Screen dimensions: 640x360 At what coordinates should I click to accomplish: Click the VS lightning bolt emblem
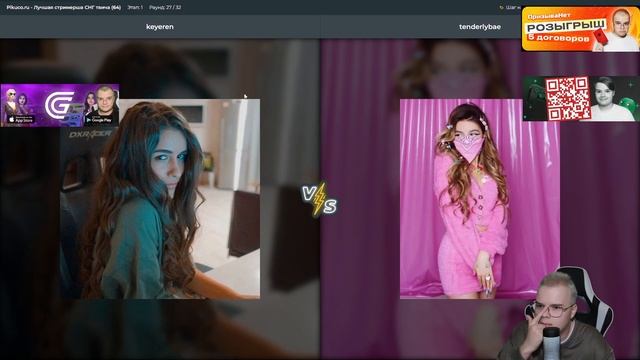320,200
